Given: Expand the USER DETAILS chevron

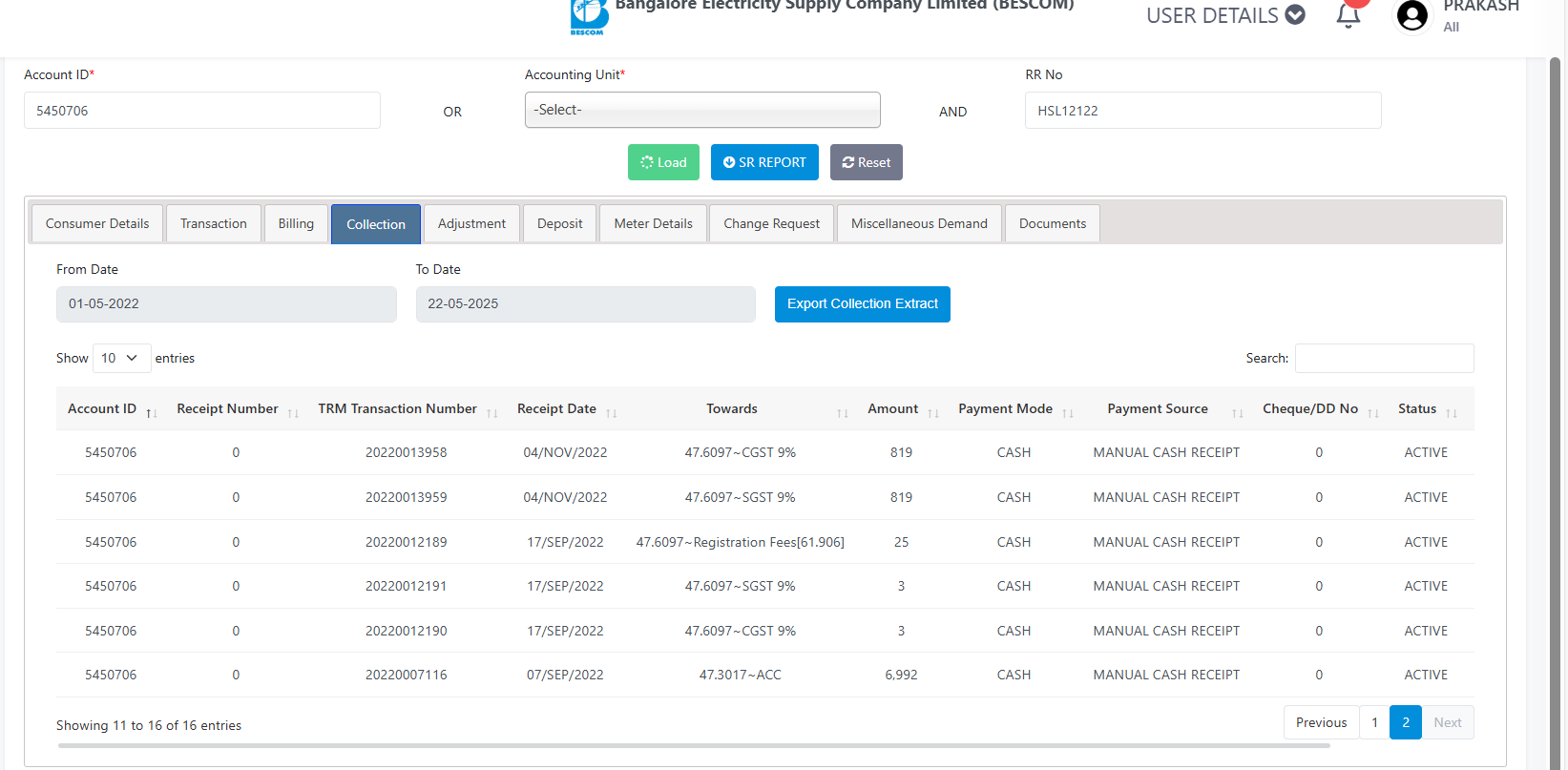Looking at the screenshot, I should click(1295, 14).
